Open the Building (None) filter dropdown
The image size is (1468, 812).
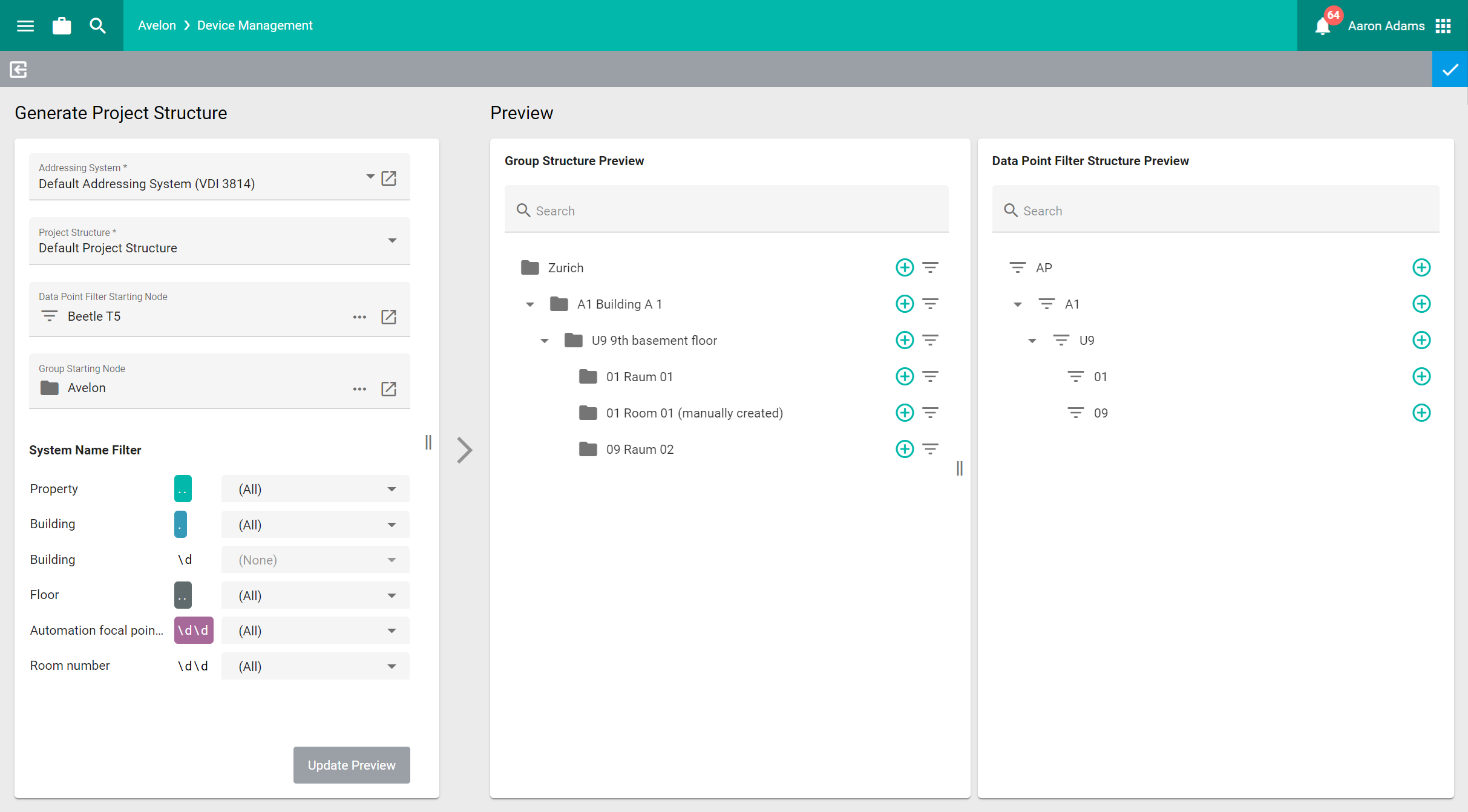click(315, 560)
